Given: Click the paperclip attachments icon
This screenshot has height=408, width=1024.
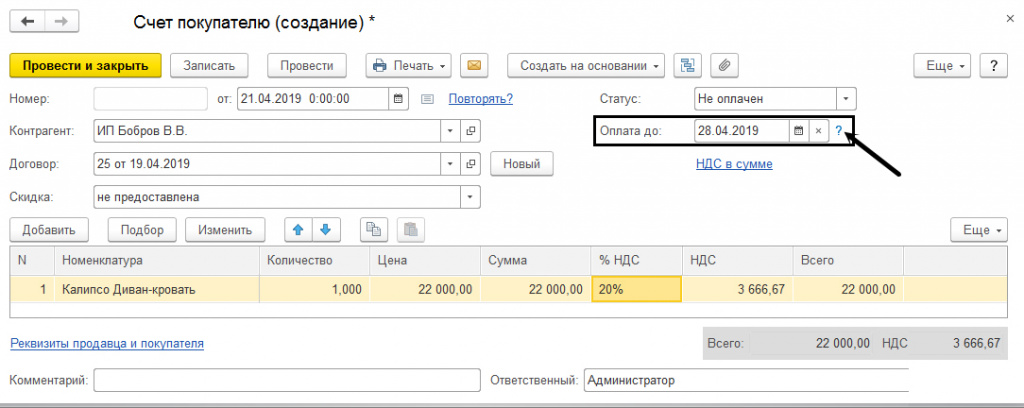Looking at the screenshot, I should 725,66.
